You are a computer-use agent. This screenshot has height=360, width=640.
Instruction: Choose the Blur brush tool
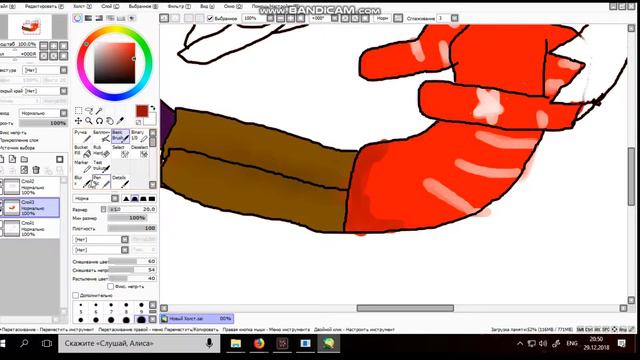click(x=82, y=181)
